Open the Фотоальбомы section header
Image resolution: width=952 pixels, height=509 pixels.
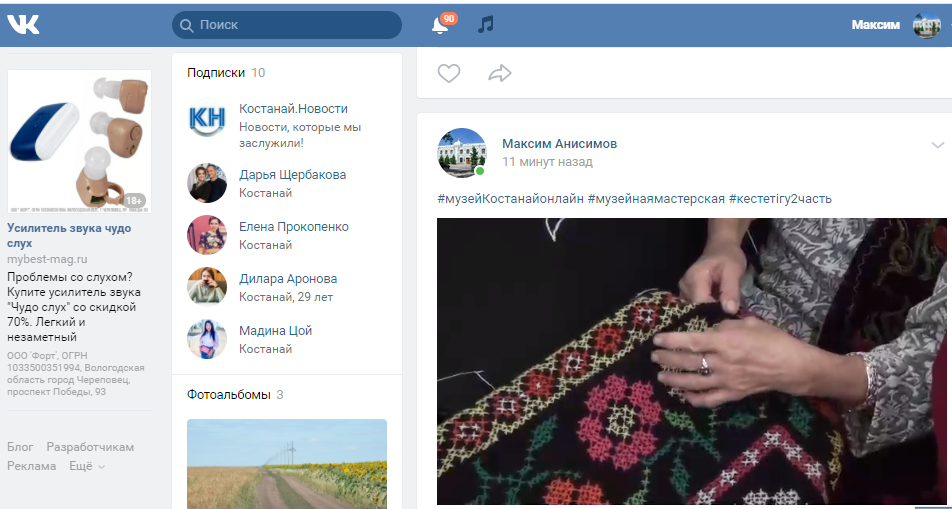click(x=228, y=394)
